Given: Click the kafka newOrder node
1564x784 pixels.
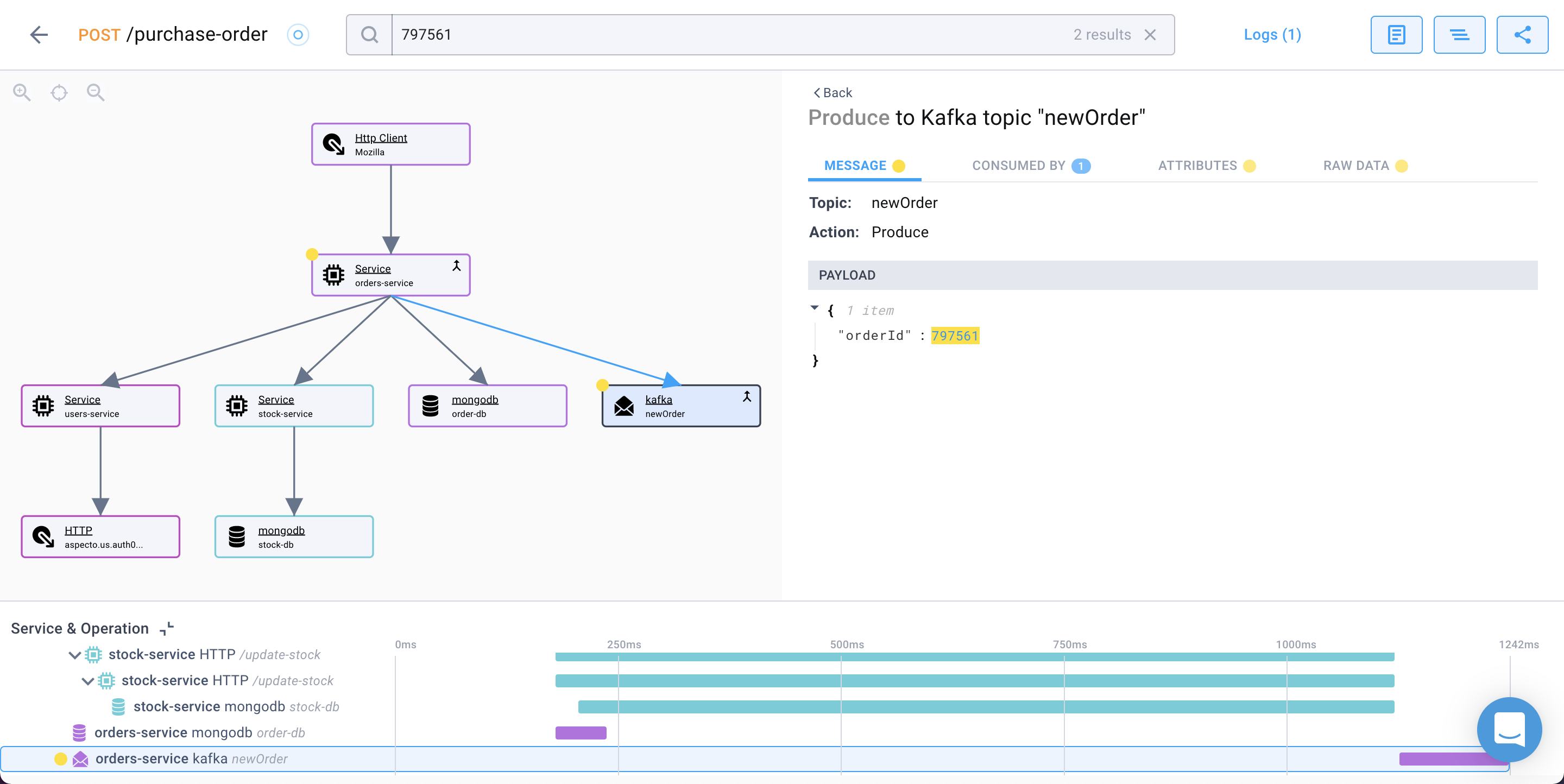Looking at the screenshot, I should 680,406.
